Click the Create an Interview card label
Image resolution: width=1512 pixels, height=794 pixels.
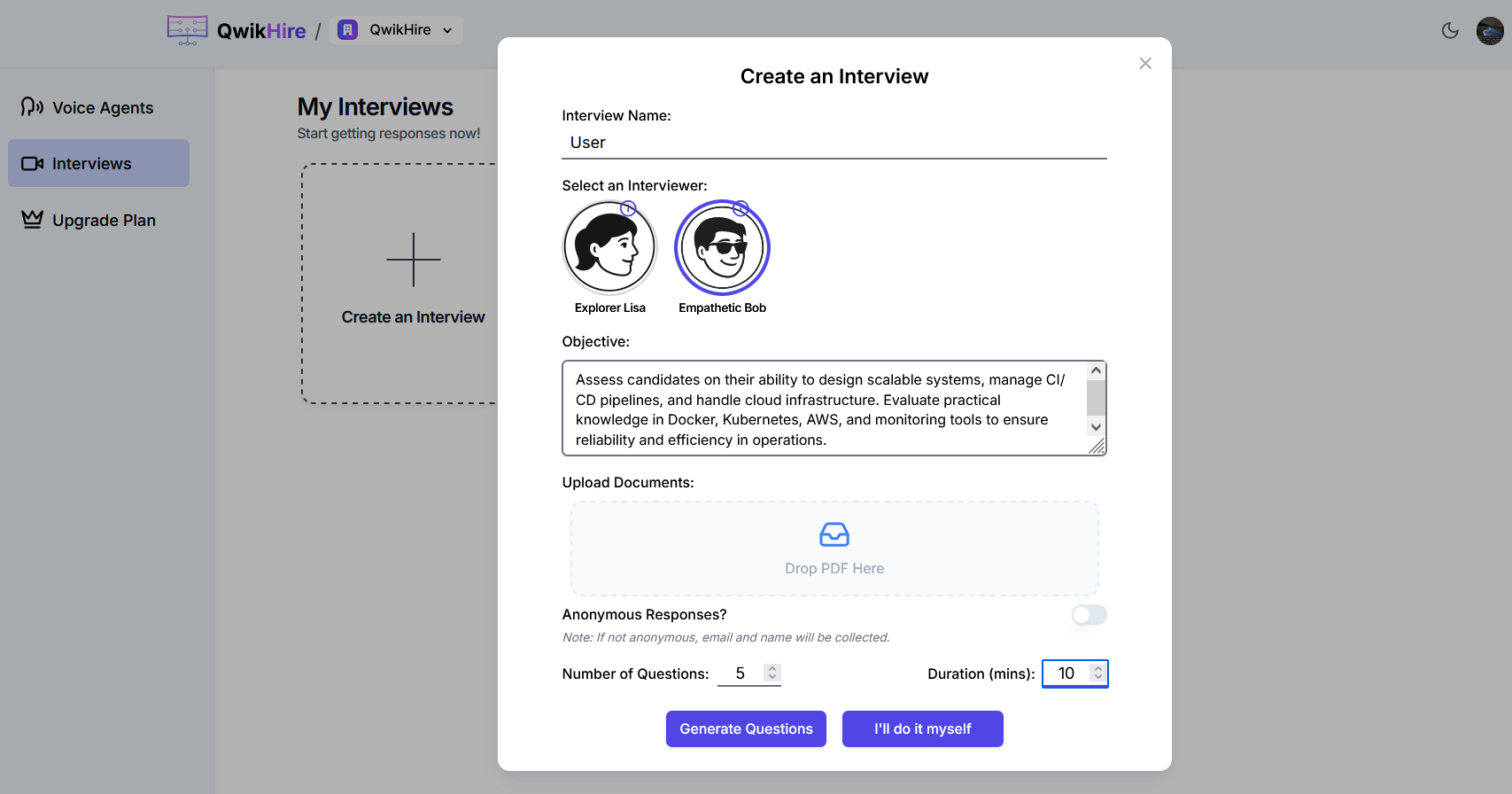pos(414,317)
